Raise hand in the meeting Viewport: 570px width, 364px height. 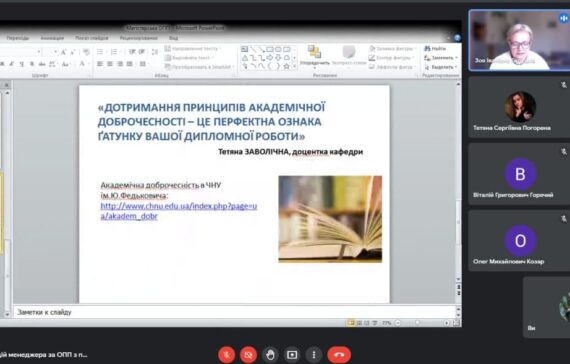point(270,355)
